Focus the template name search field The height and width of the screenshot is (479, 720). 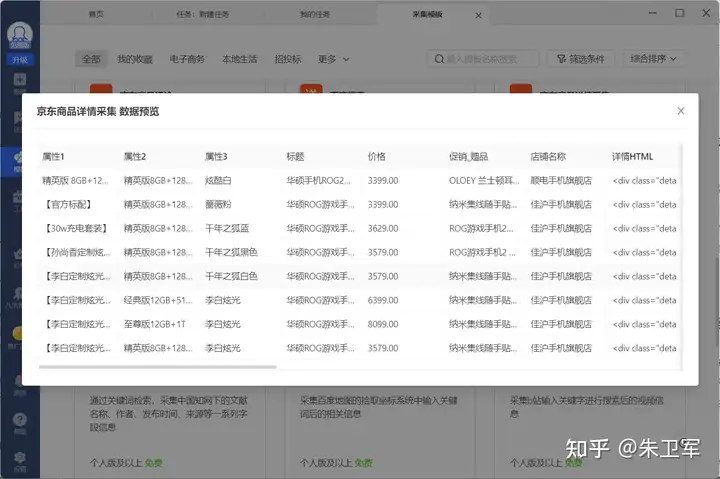pyautogui.click(x=483, y=59)
